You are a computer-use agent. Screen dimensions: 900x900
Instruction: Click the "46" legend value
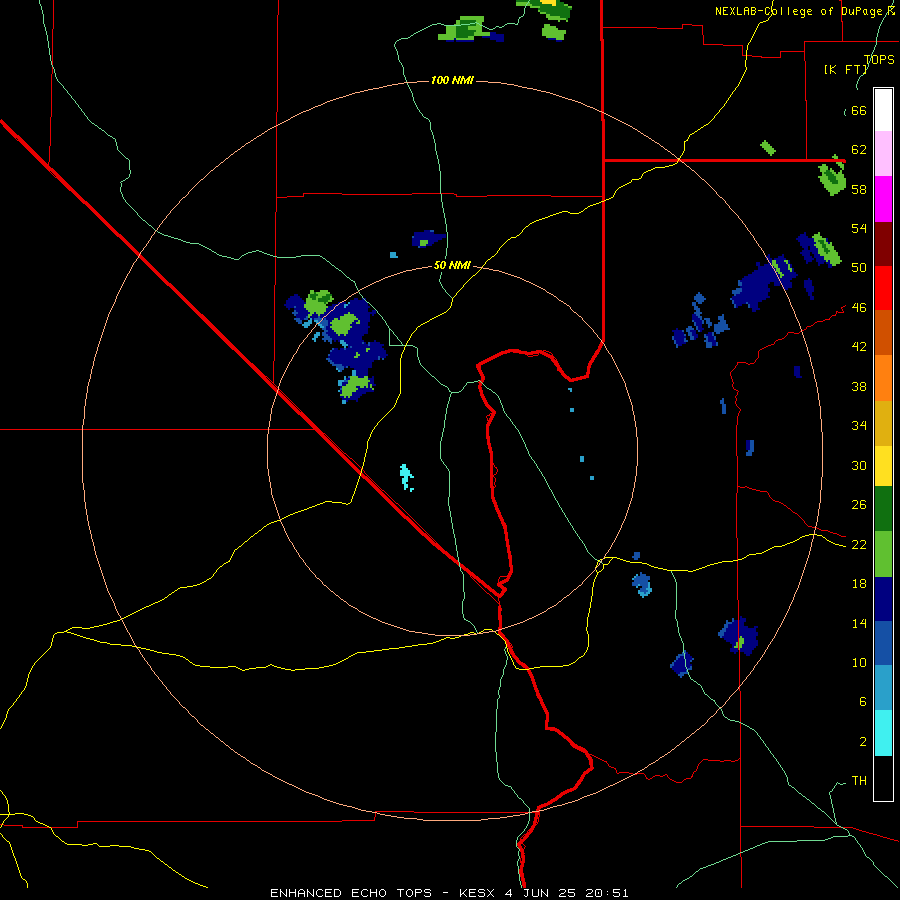click(x=859, y=308)
